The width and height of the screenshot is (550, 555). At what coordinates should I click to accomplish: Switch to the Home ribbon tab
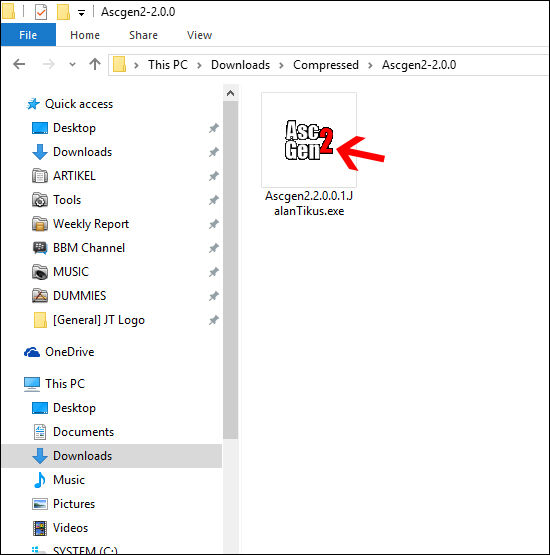tap(85, 35)
